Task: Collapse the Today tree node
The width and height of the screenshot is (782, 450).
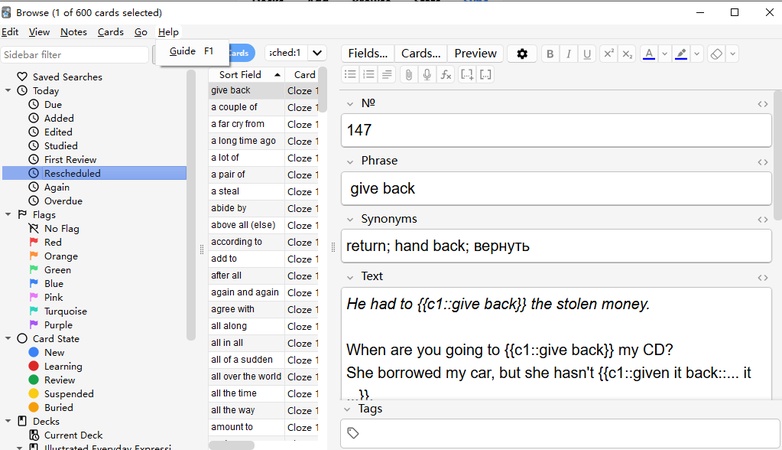Action: [x=8, y=91]
